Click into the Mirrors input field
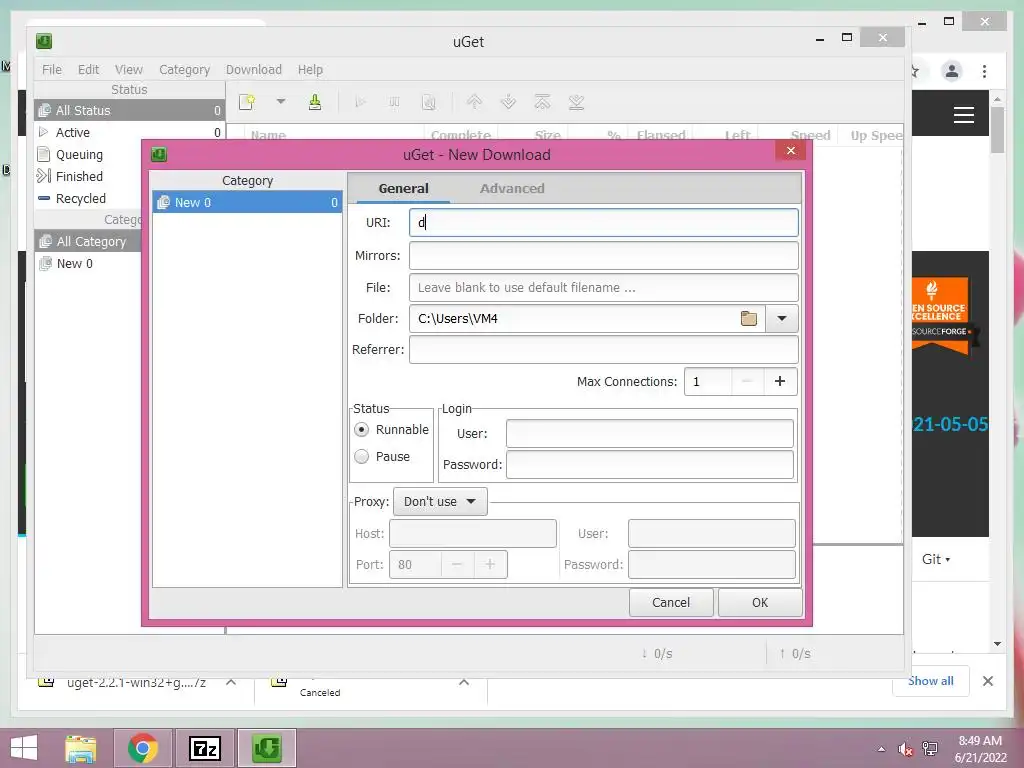Viewport: 1024px width, 768px height. click(603, 255)
